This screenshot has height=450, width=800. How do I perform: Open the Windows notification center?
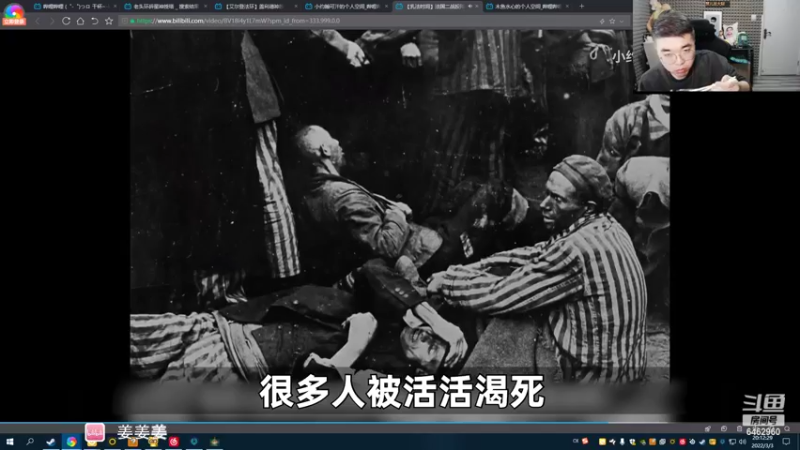(x=786, y=441)
